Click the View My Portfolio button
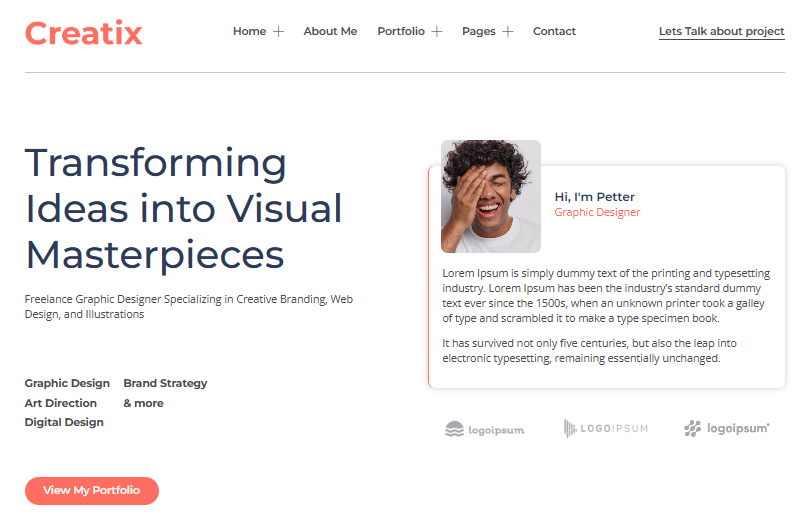Viewport: 808px width, 523px height. (92, 491)
